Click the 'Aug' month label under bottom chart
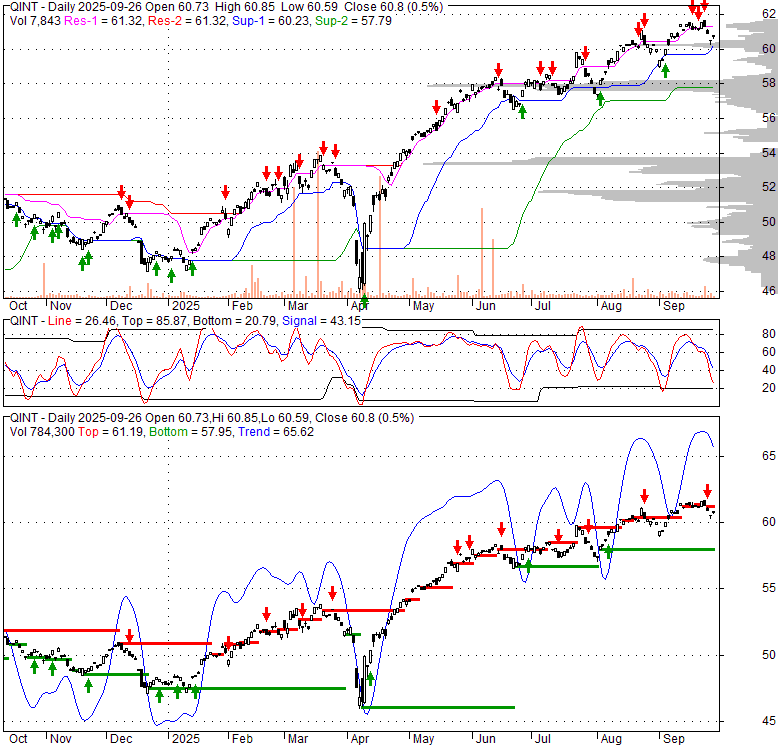The width and height of the screenshot is (780, 745). (611, 739)
